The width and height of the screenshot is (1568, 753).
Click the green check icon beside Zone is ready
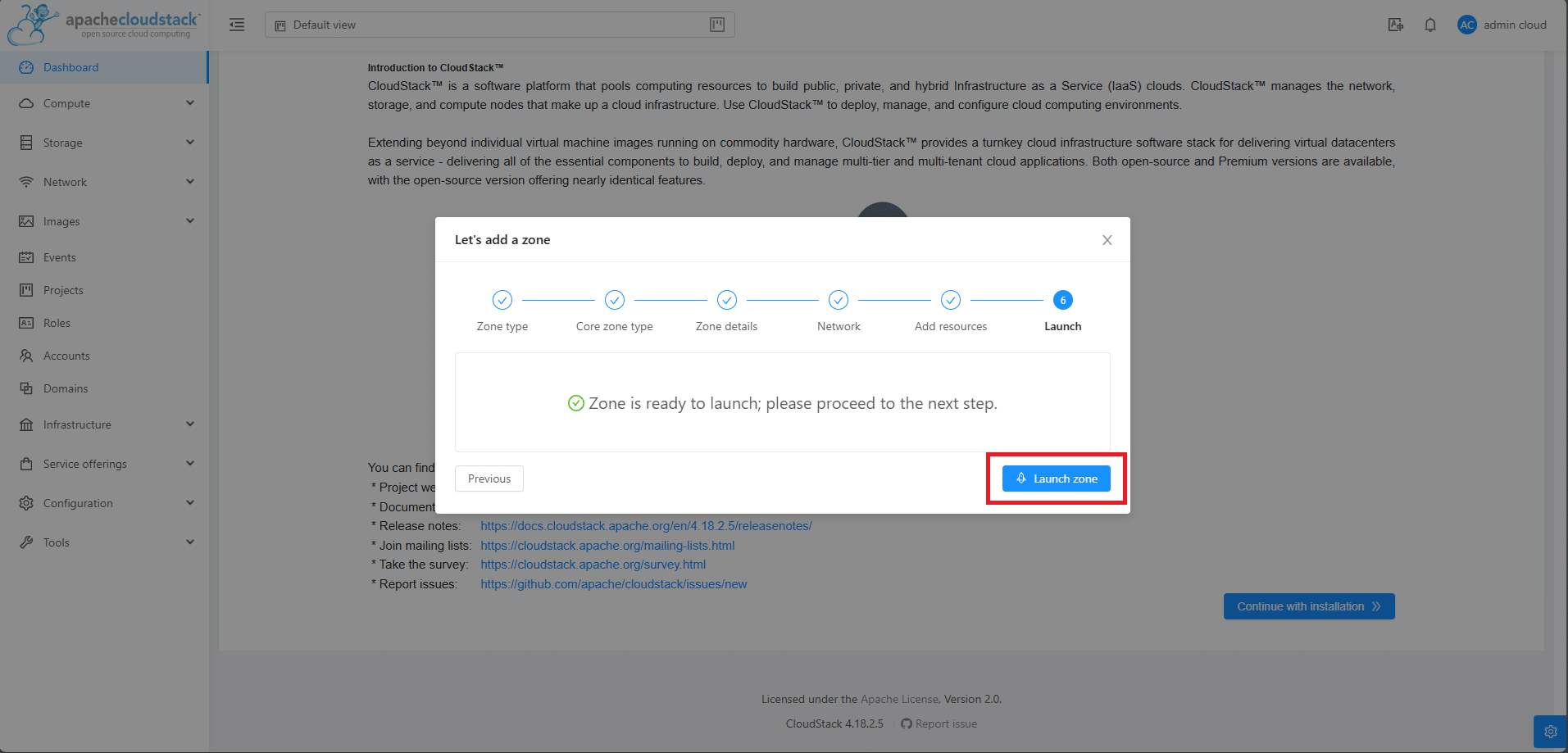(x=576, y=403)
